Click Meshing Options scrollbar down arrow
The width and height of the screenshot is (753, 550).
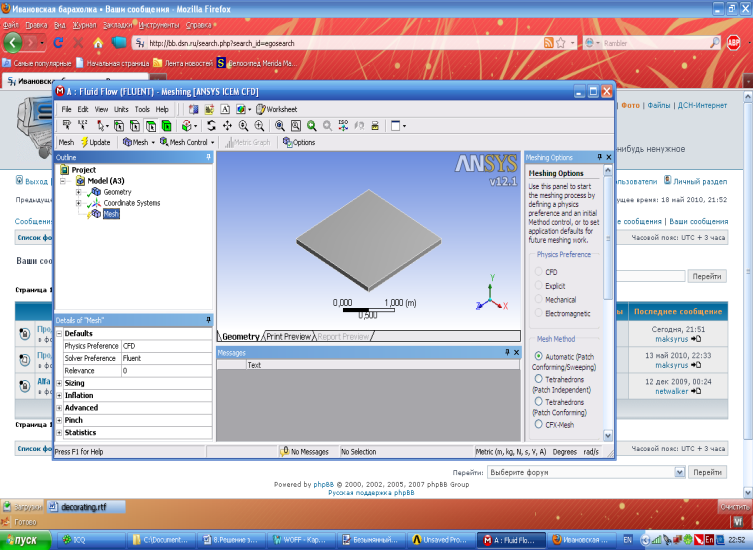(607, 436)
